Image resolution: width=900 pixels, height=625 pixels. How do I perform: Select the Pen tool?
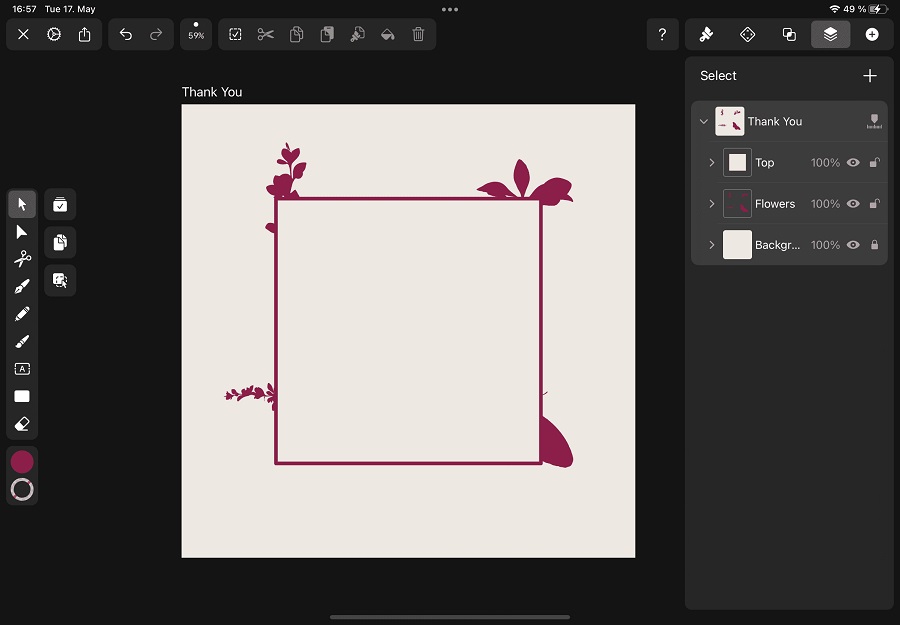[x=22, y=286]
